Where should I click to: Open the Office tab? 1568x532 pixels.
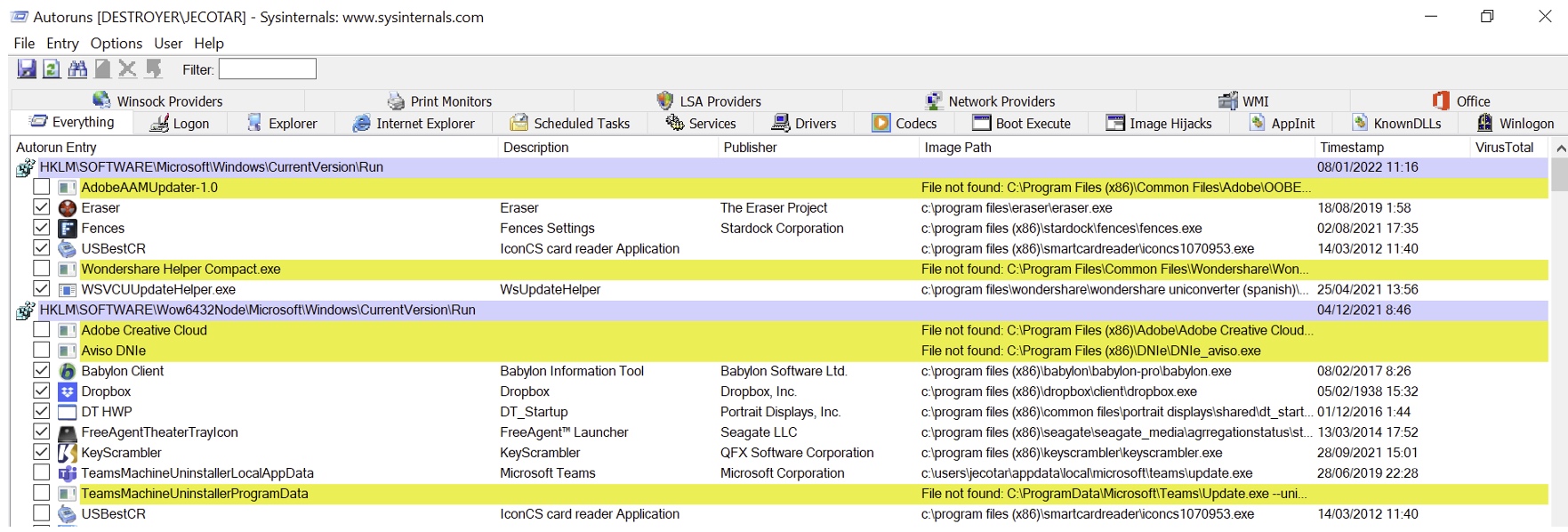(1460, 101)
